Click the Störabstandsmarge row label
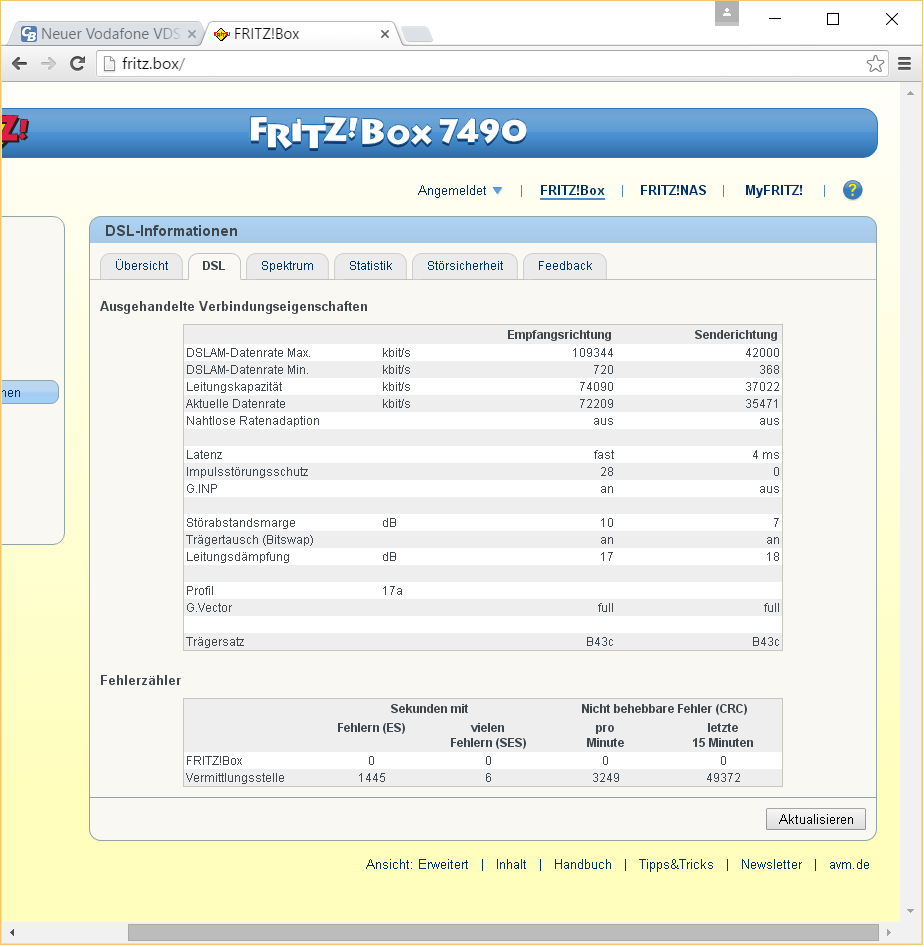The height and width of the screenshot is (947, 924). point(241,523)
